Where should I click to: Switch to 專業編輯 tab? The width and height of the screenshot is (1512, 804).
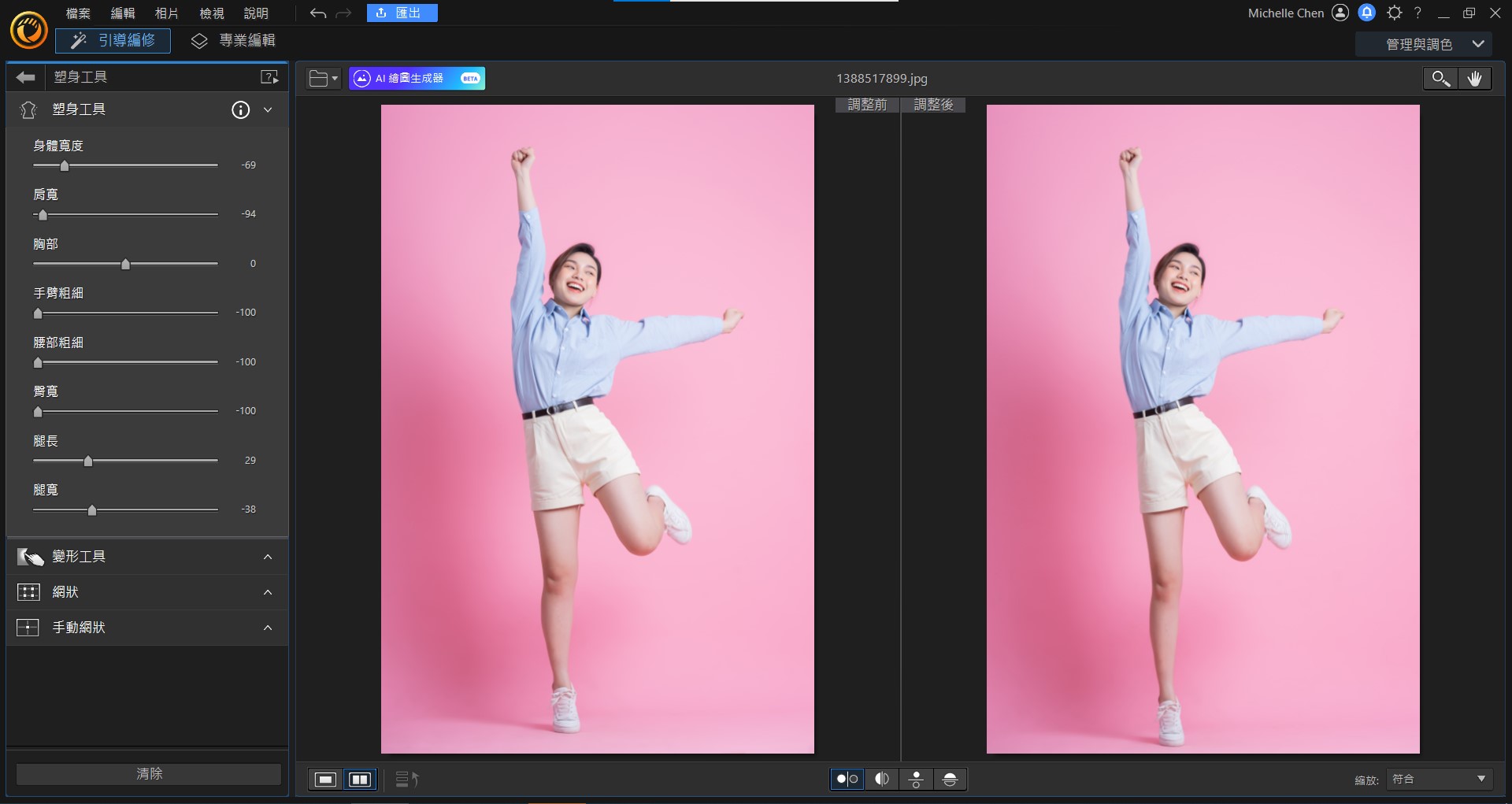pos(234,41)
